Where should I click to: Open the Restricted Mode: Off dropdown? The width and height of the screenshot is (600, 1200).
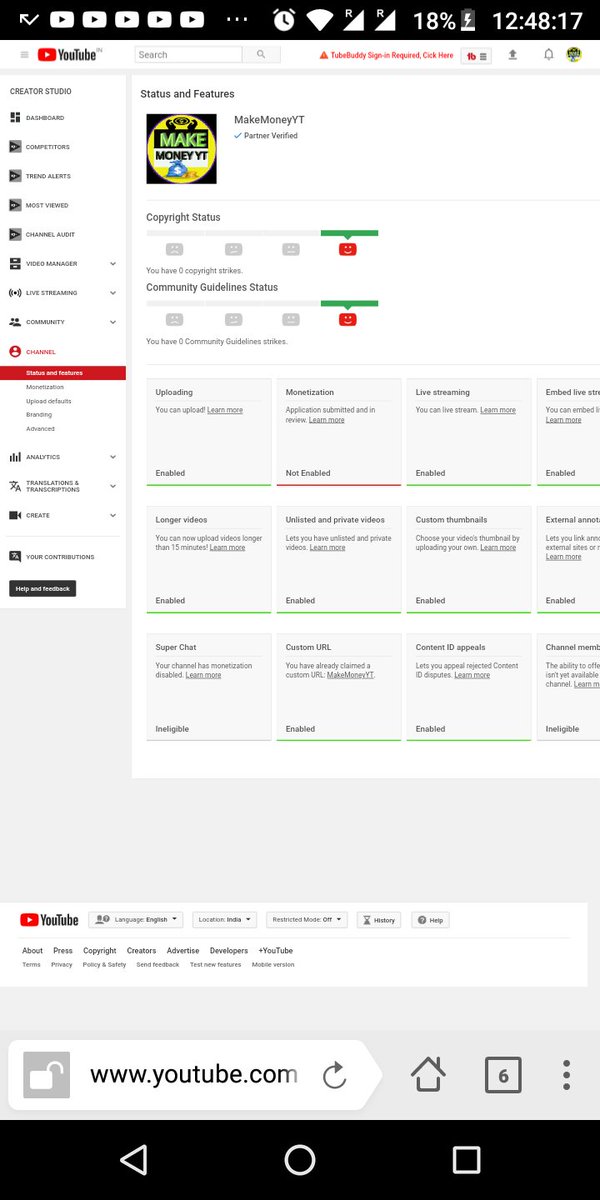[x=308, y=920]
